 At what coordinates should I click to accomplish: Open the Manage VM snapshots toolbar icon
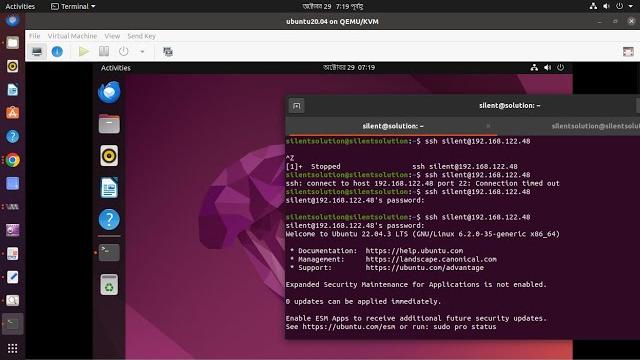pos(168,52)
